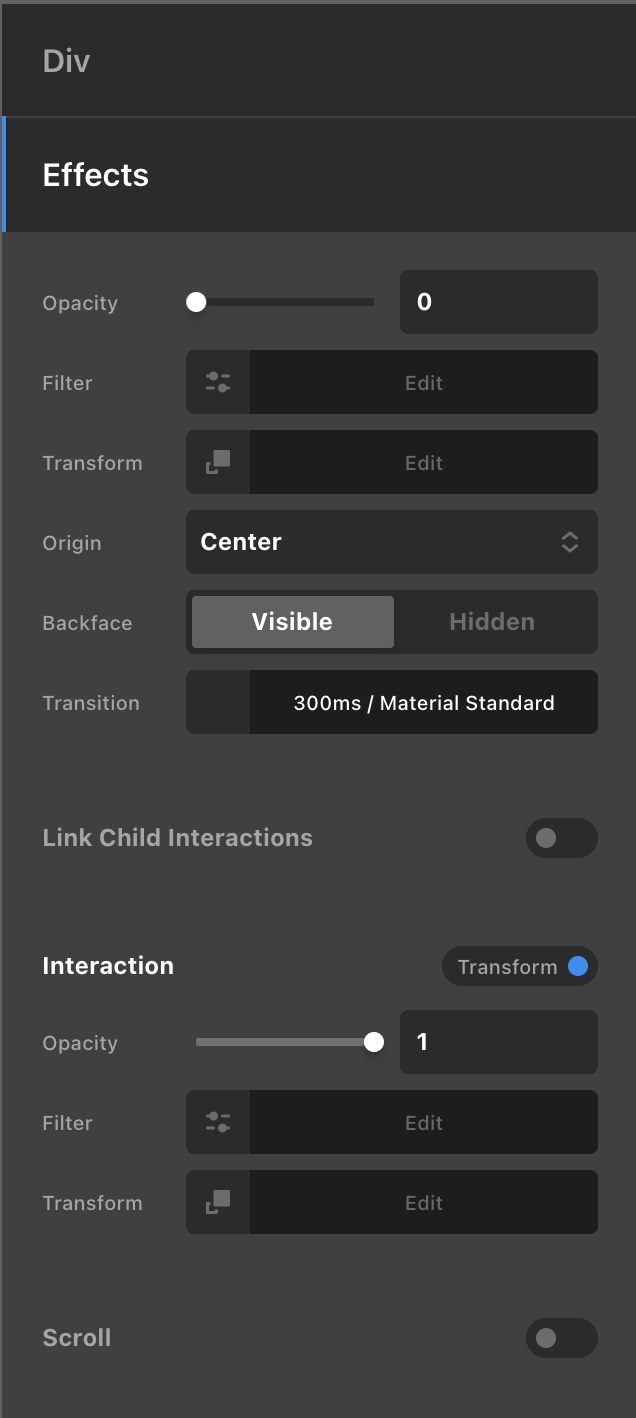Screen dimensions: 636x1418
Task: Click the Effects Opacity slider handle
Action: [197, 302]
